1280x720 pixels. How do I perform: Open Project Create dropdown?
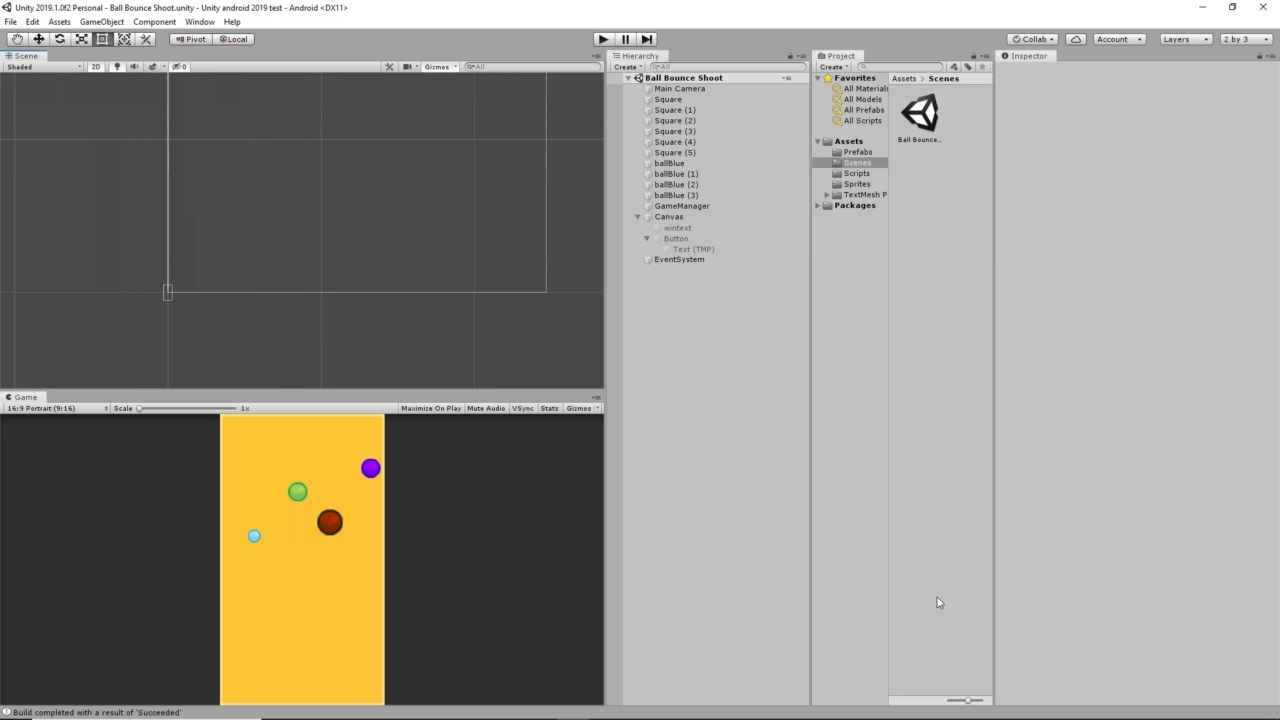coord(834,67)
